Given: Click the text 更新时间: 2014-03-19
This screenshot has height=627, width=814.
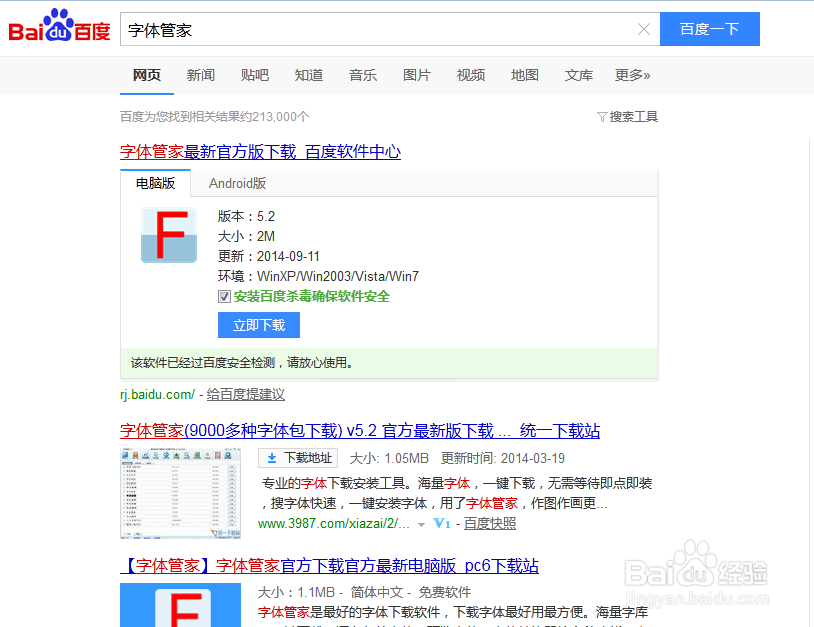Looking at the screenshot, I should tap(503, 458).
